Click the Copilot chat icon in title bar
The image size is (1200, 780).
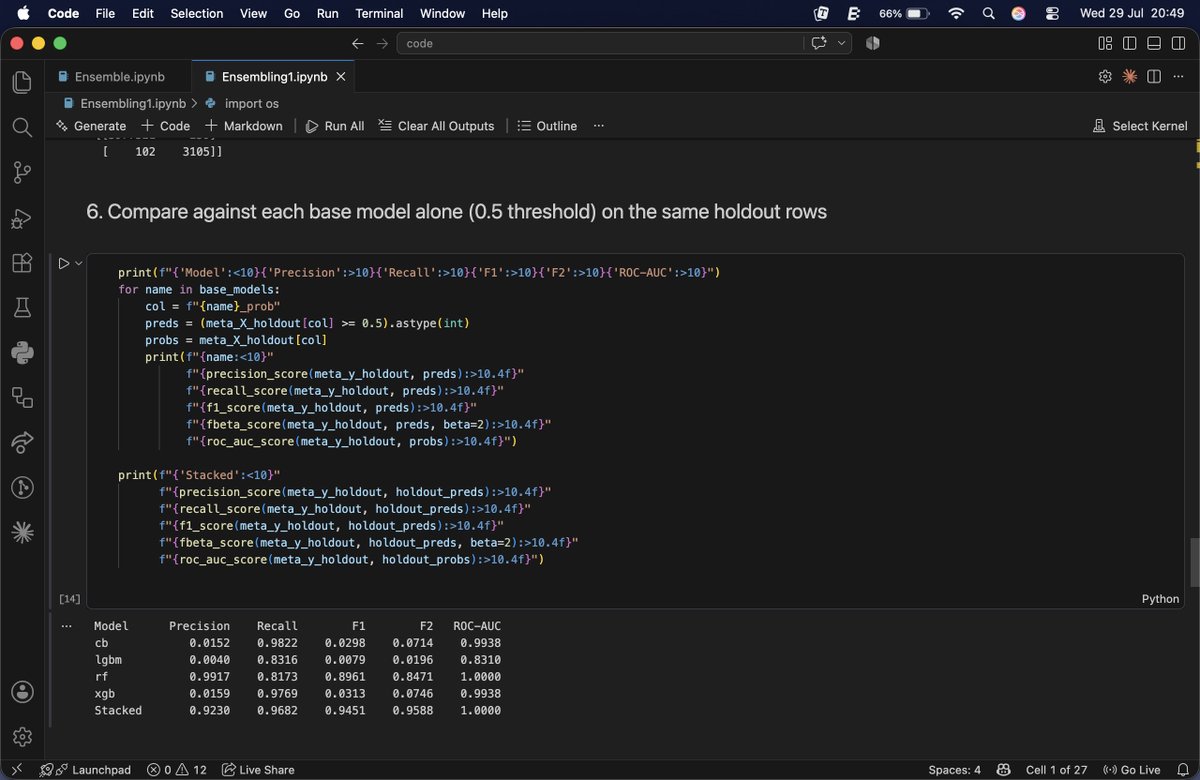click(820, 43)
